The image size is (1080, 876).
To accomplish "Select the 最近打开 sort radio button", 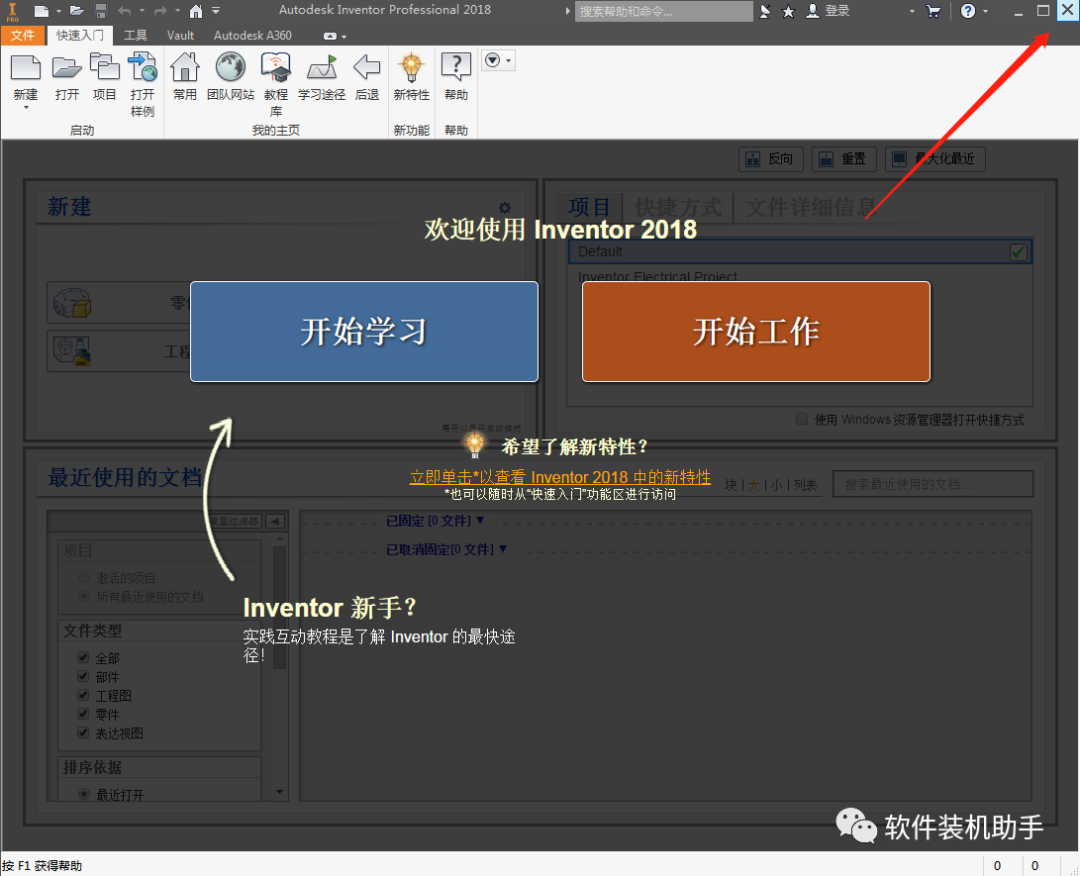I will [84, 794].
